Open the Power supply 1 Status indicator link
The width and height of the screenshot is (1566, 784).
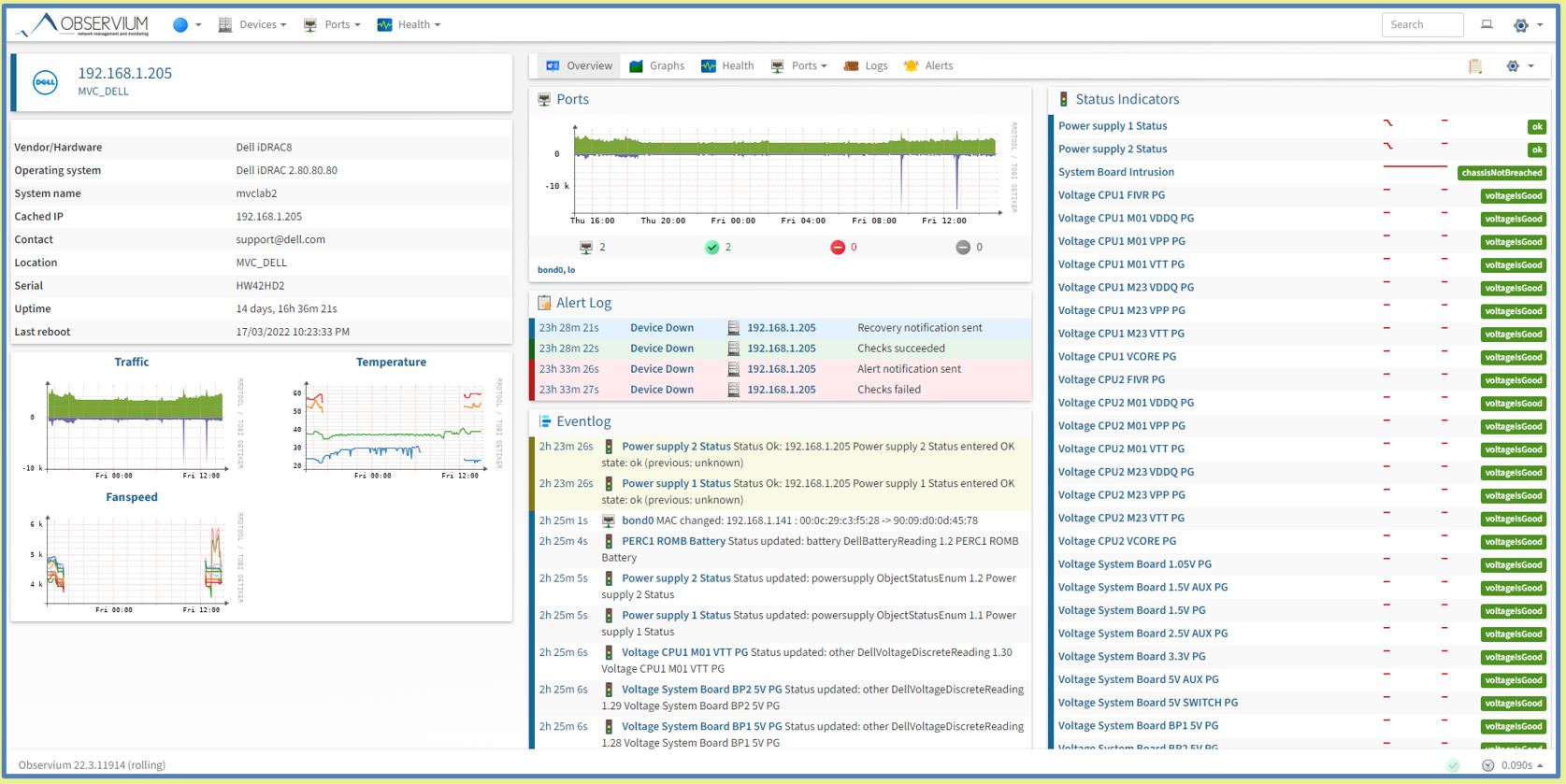pos(1113,126)
